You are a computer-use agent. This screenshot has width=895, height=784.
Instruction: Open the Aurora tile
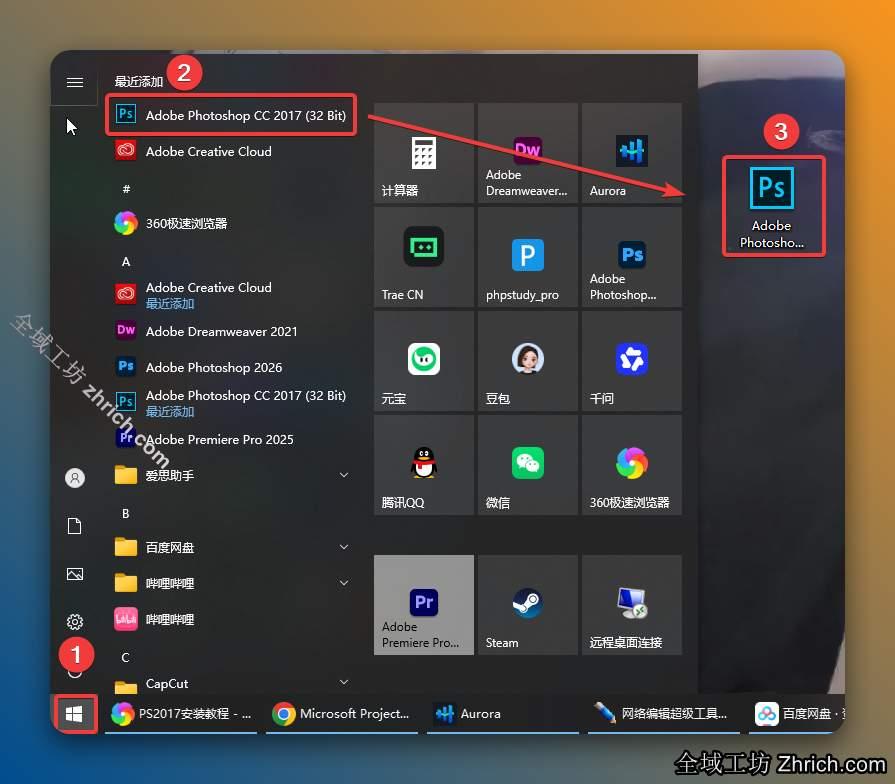(632, 153)
